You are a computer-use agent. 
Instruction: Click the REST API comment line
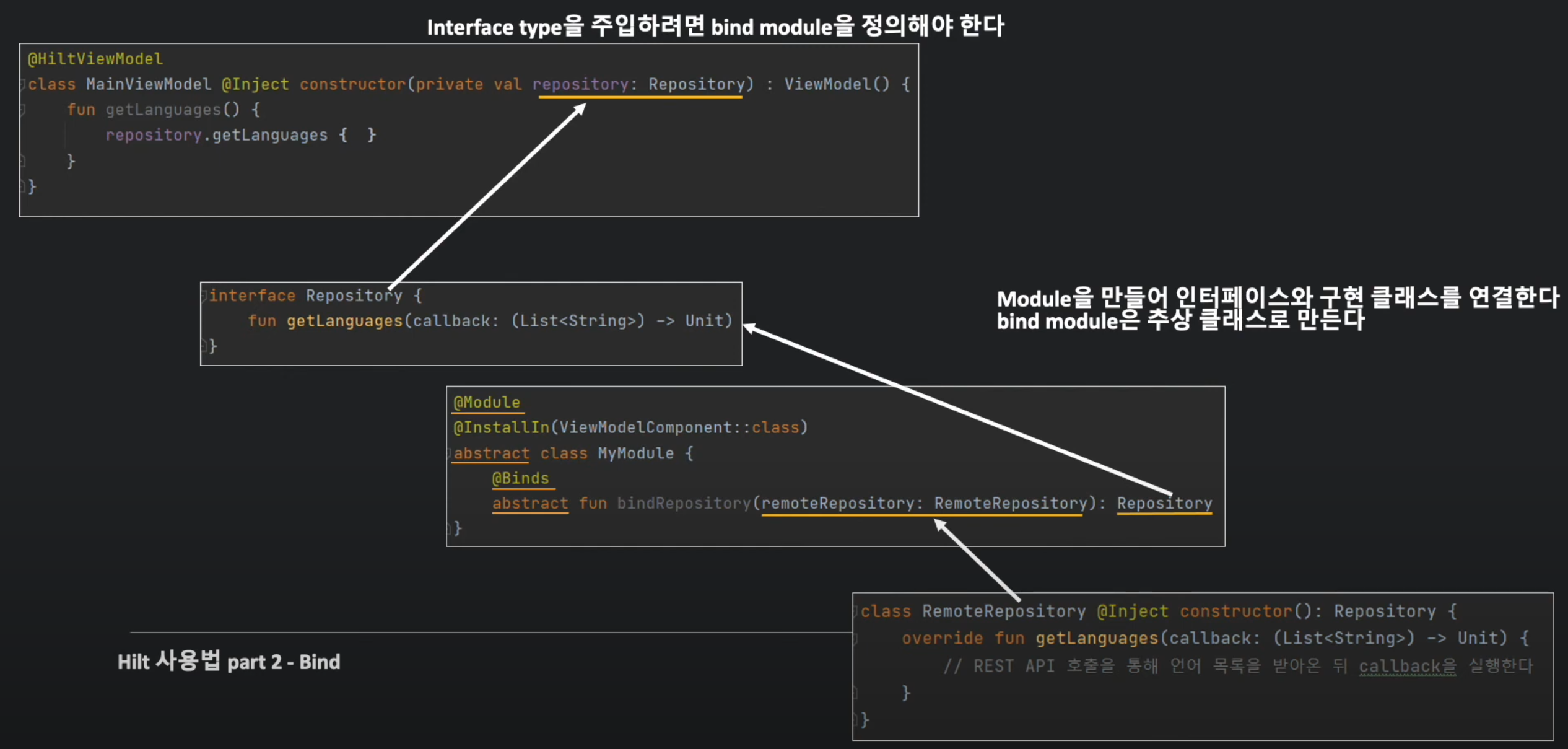point(1237,666)
